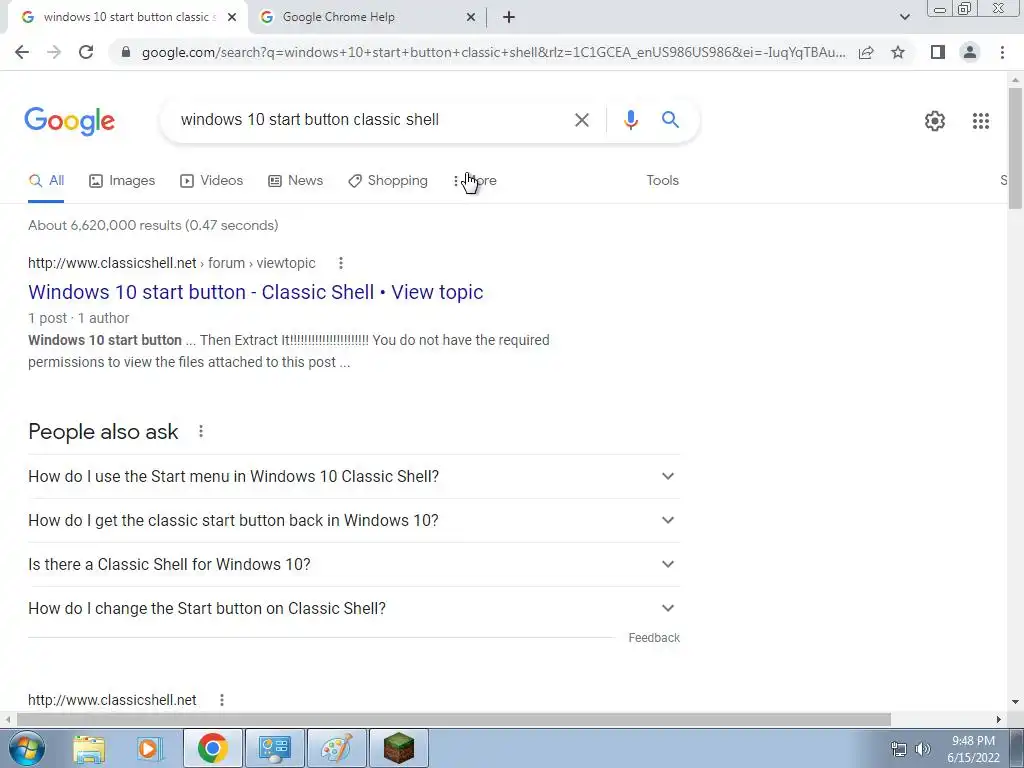Click the padlock site info icon
Screen dimensions: 1024x768
pyautogui.click(x=126, y=52)
